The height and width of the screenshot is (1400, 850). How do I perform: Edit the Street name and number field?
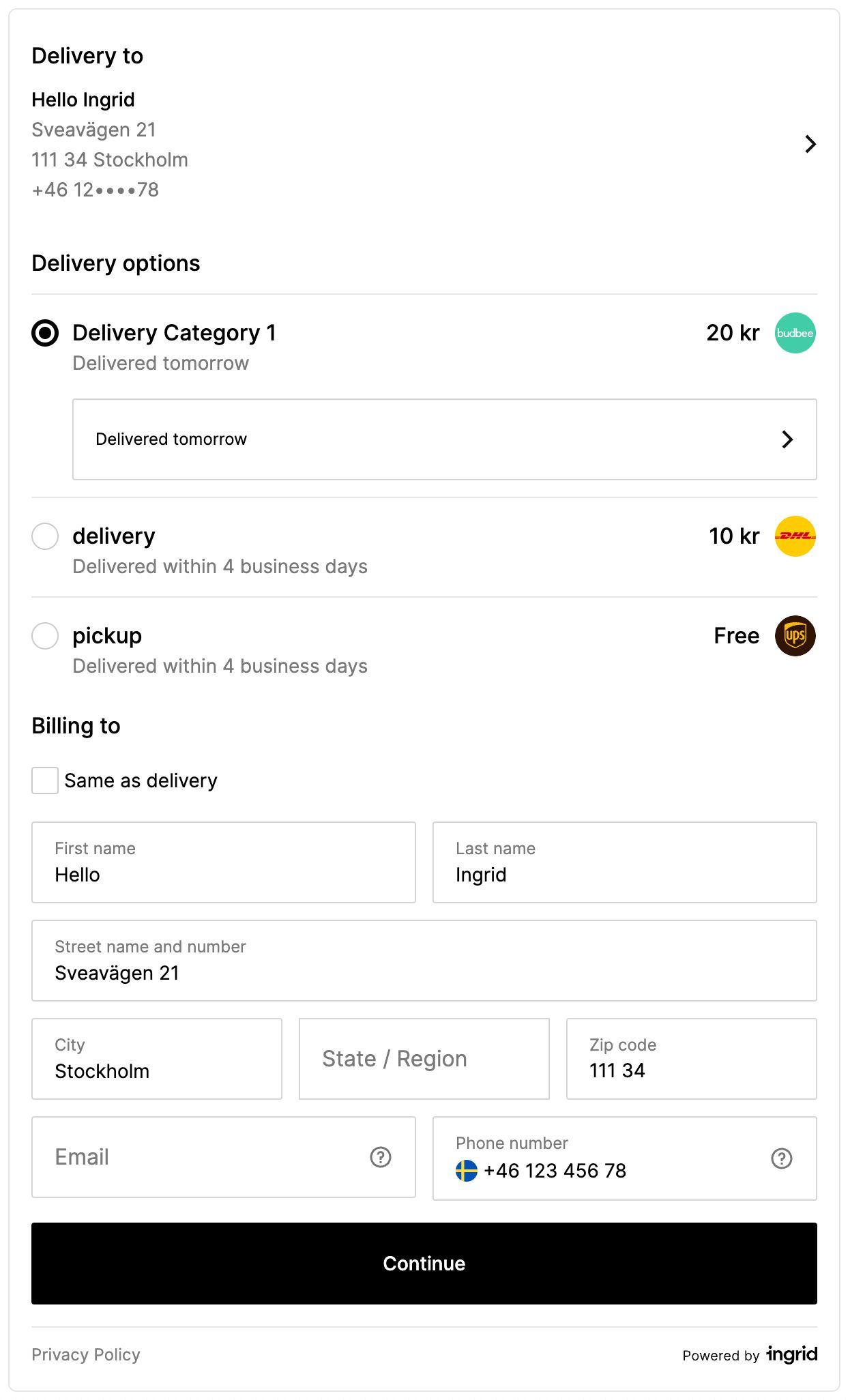[x=424, y=961]
